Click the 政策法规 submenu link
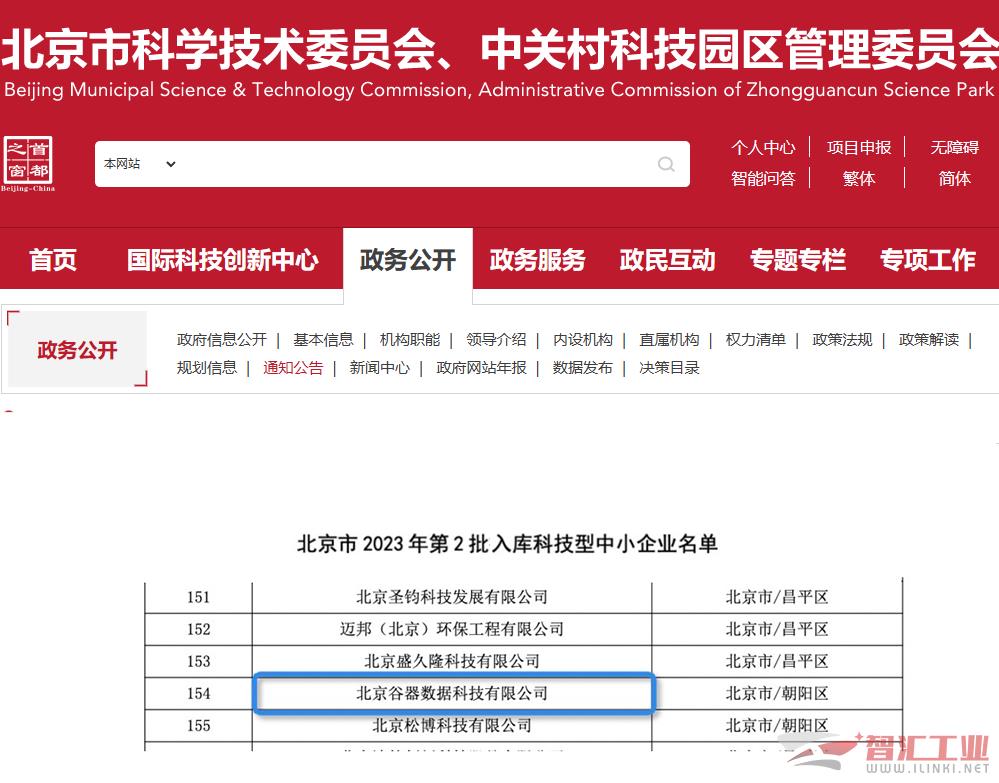 (x=842, y=339)
